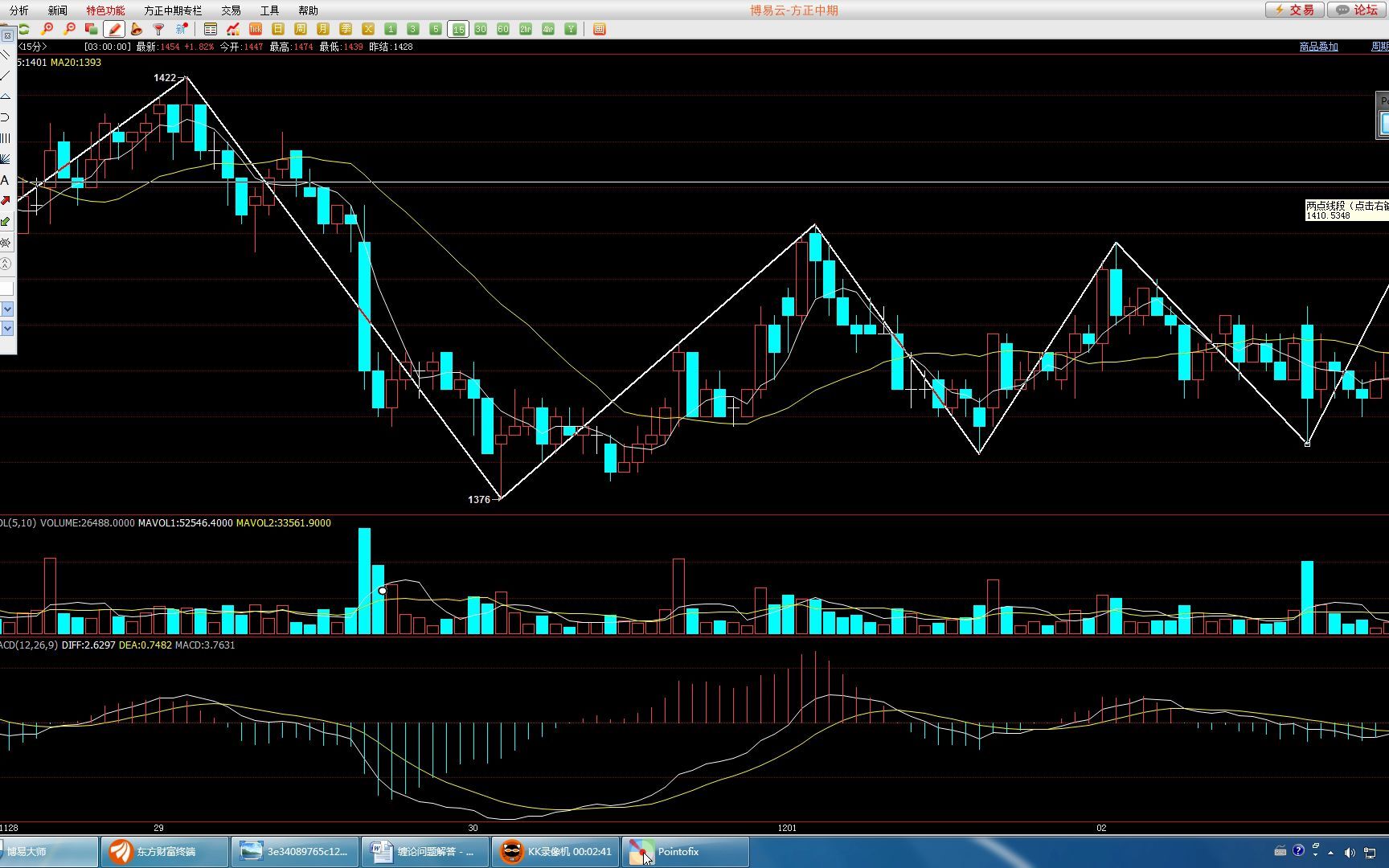
Task: Open the 帮助 menu
Action: 308,10
